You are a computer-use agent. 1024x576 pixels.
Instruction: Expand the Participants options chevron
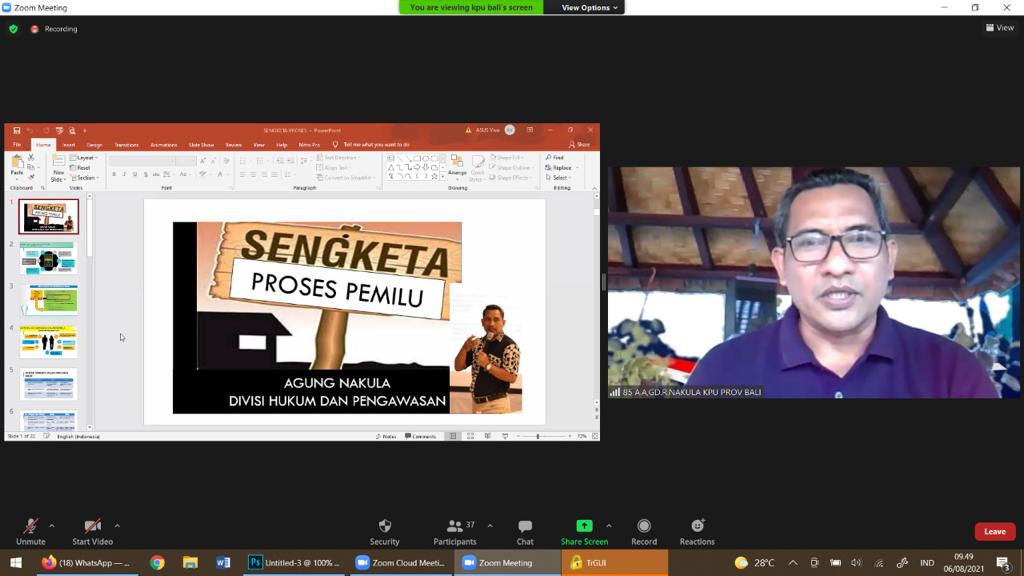click(x=490, y=525)
